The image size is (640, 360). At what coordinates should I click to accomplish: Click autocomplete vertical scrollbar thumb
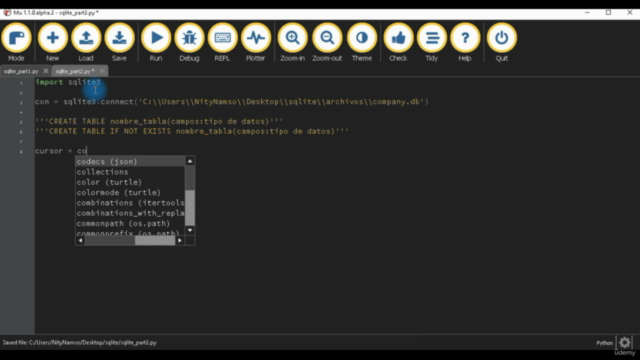click(x=190, y=207)
